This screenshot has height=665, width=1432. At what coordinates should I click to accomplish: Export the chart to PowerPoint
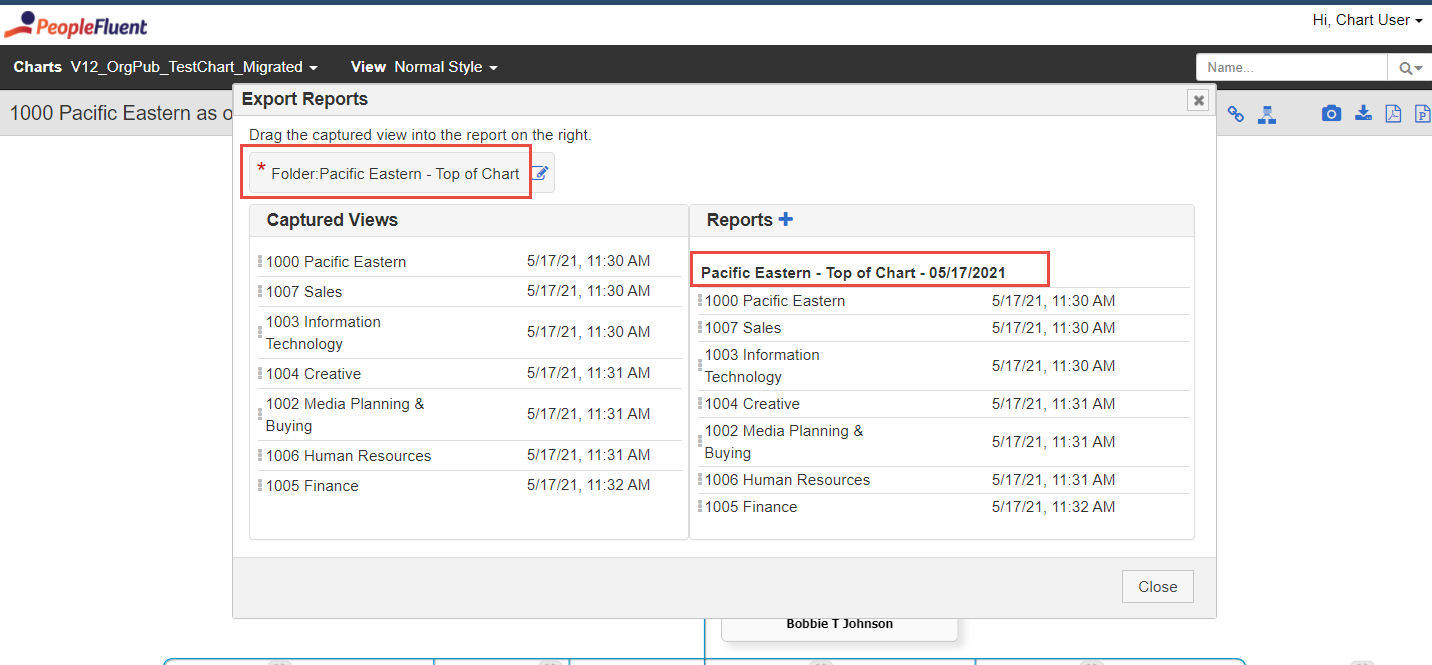(x=1422, y=113)
